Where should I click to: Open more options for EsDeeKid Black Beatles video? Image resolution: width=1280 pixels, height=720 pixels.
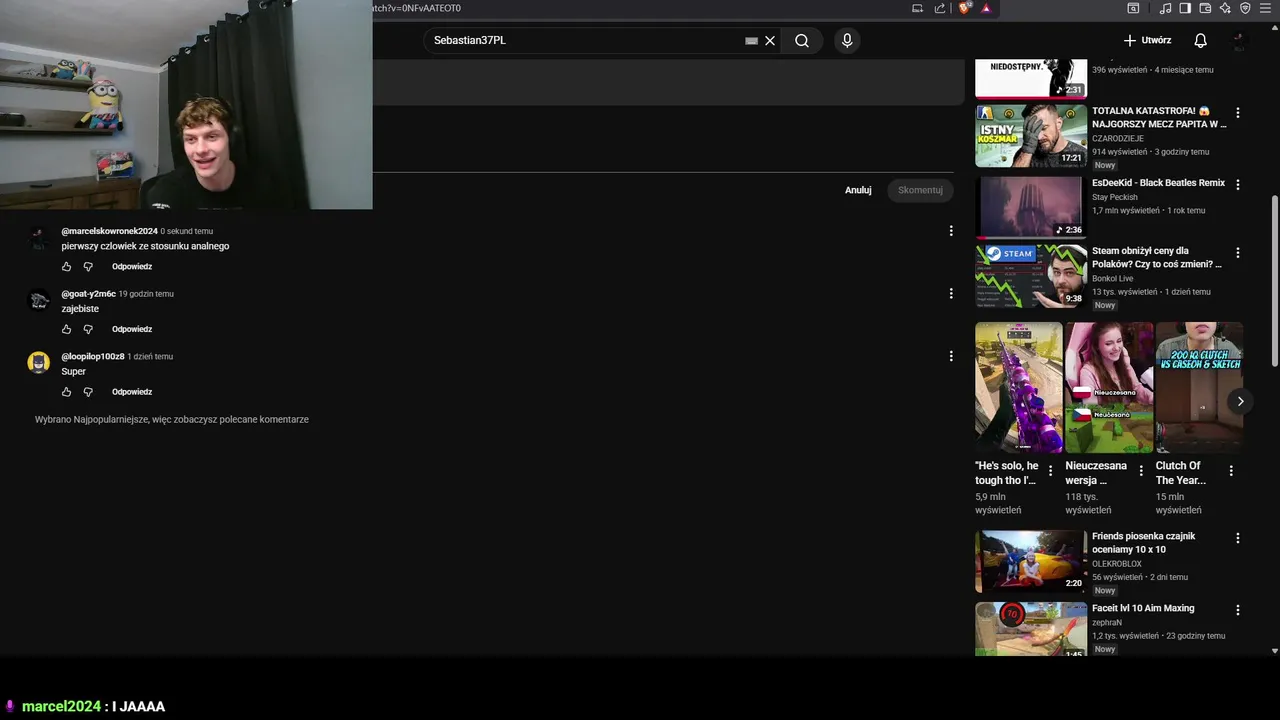pos(1238,185)
